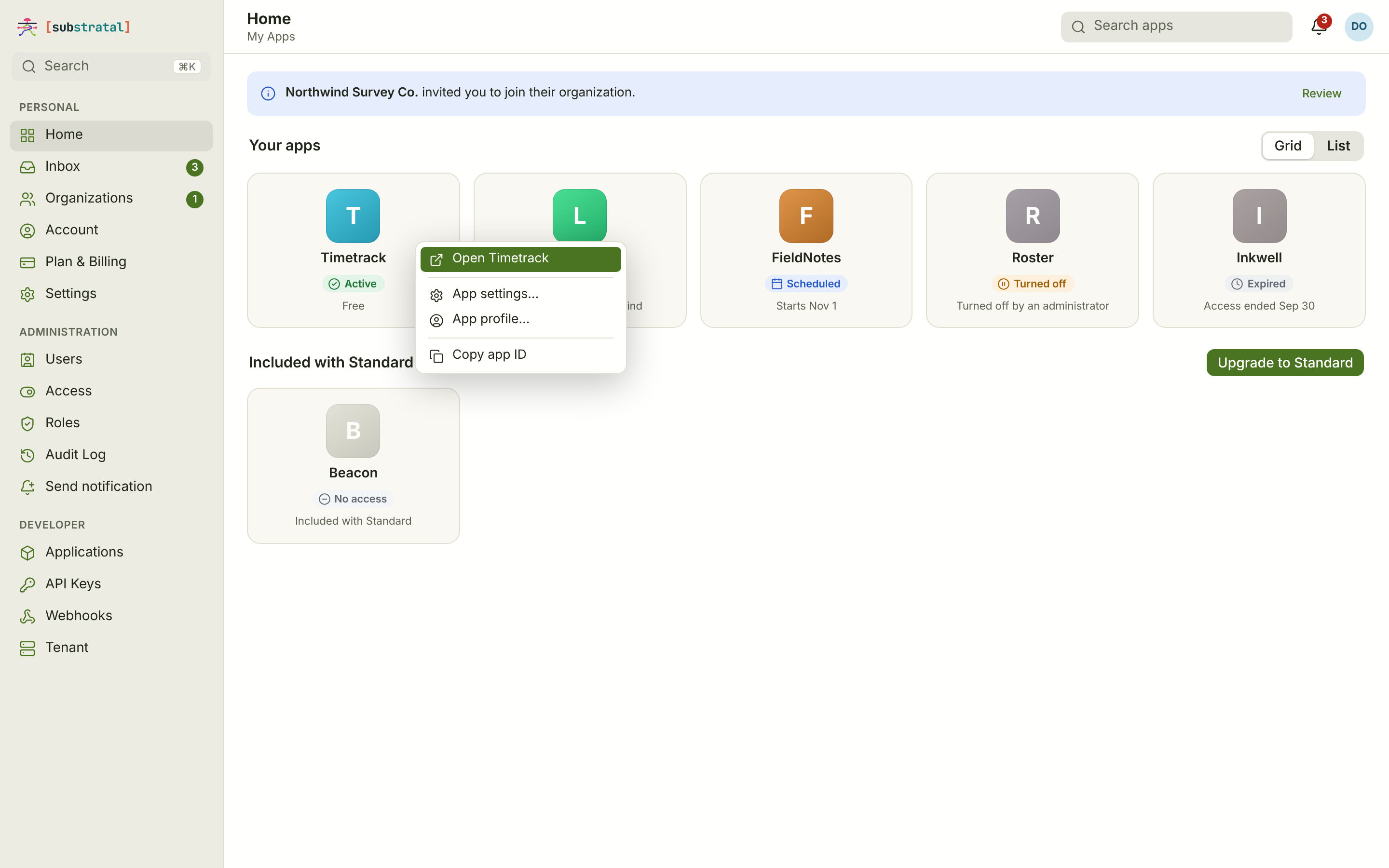Open Webhooks page
The image size is (1389, 868).
point(111,616)
